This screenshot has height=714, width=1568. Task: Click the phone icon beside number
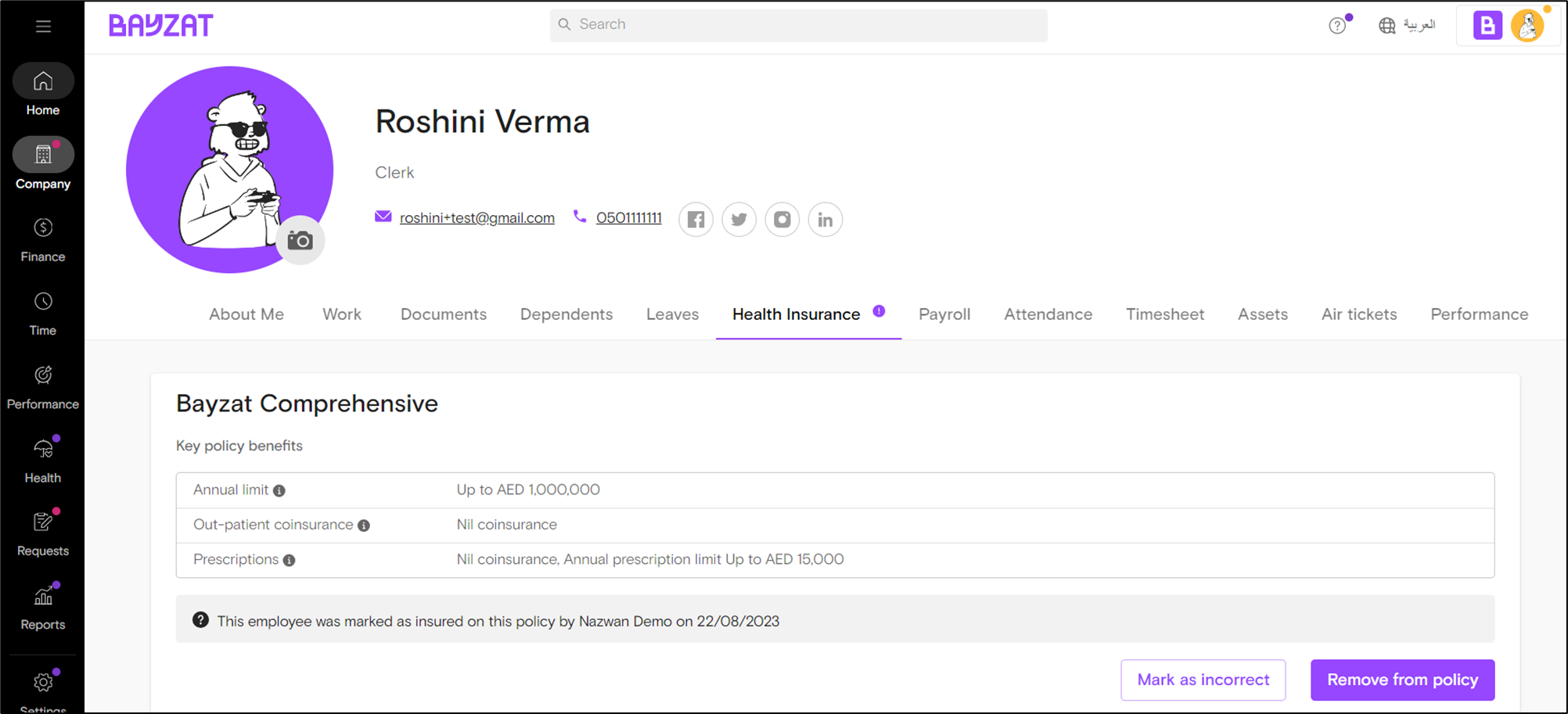tap(580, 217)
